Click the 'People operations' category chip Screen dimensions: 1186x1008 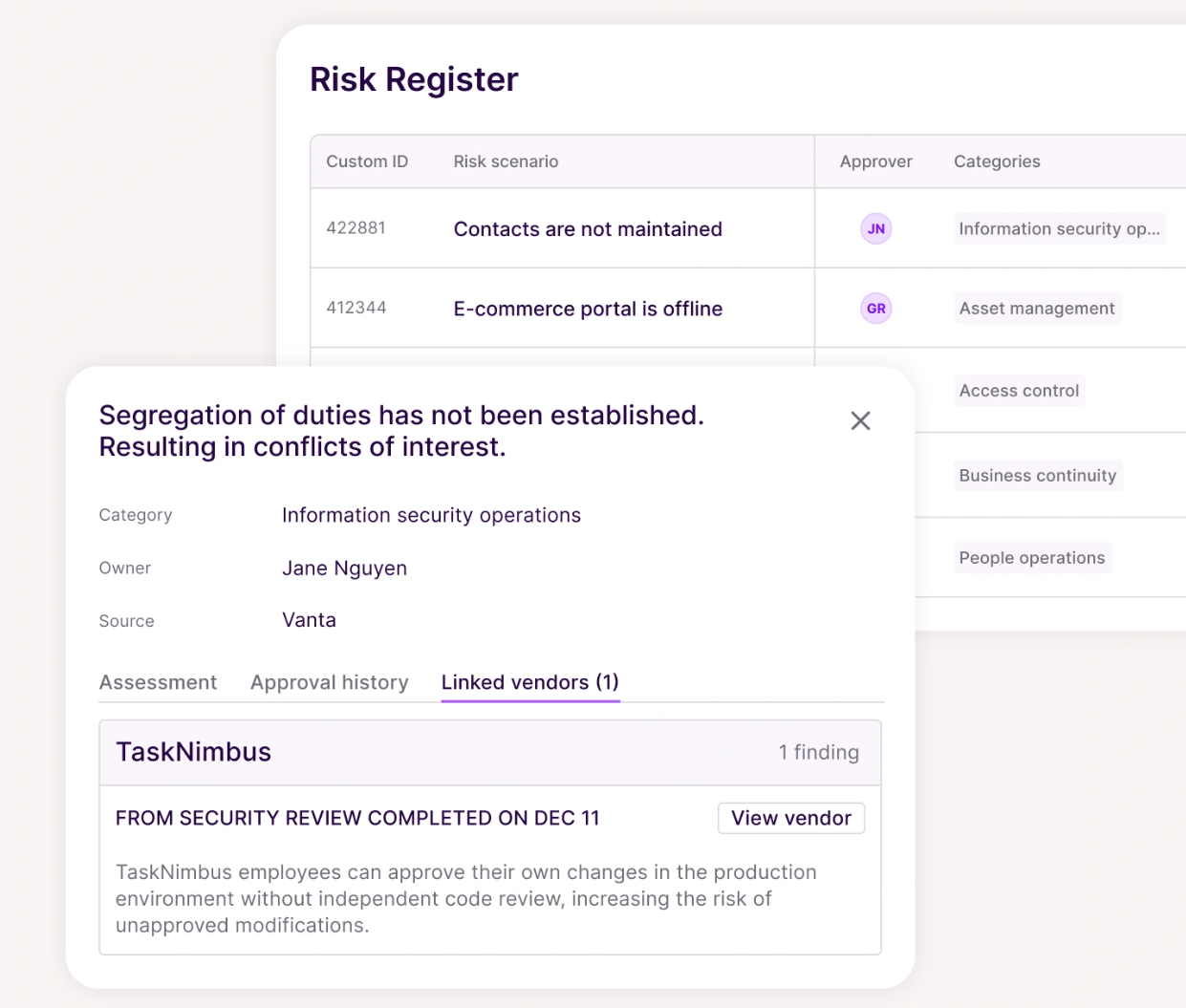[1032, 557]
